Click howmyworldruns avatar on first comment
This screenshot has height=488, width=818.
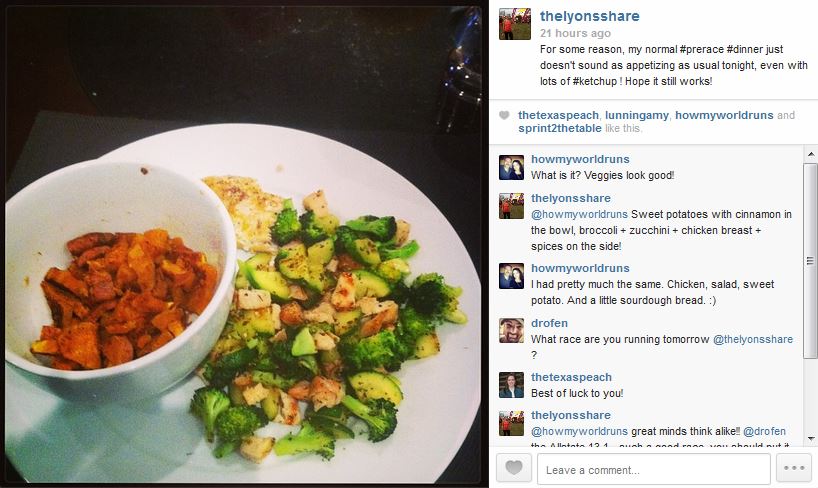click(x=511, y=168)
